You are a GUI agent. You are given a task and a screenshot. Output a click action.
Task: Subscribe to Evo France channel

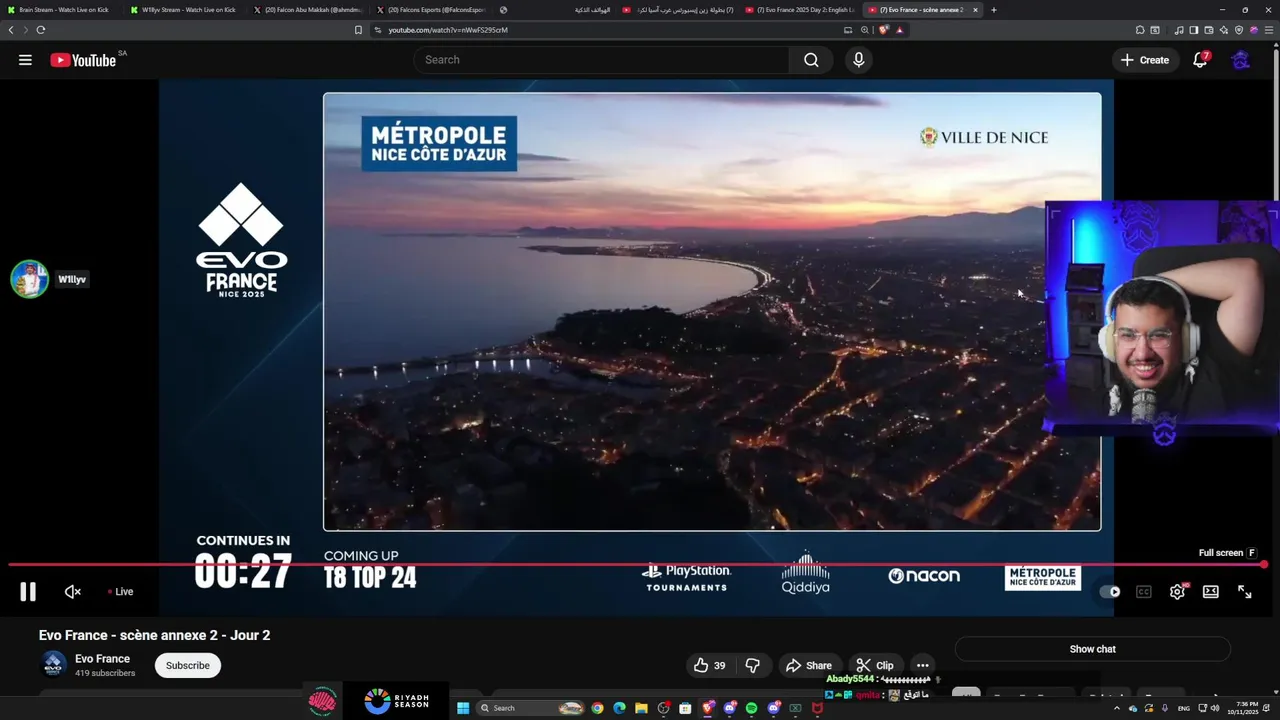click(188, 665)
